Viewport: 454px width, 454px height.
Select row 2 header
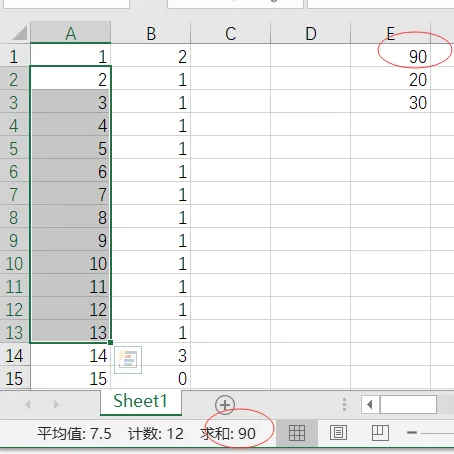point(15,79)
